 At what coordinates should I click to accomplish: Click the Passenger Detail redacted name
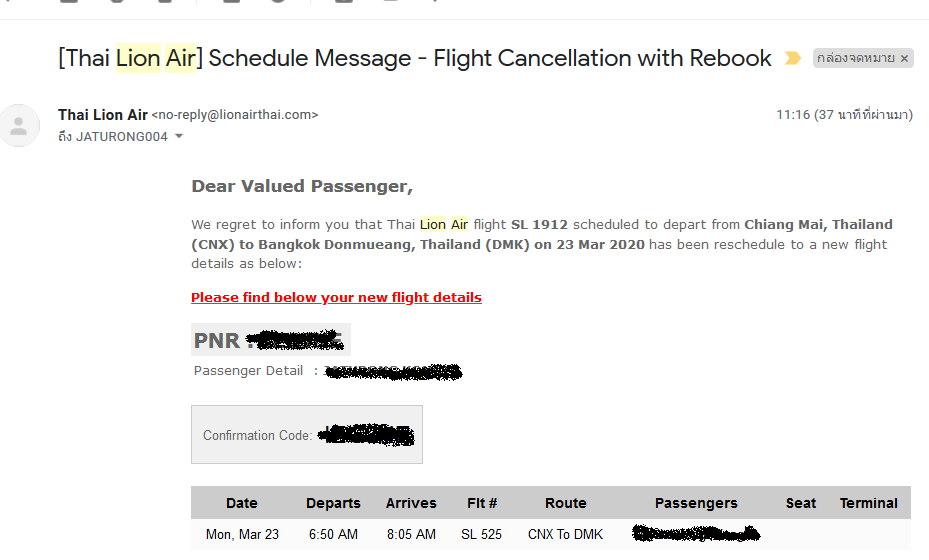(x=393, y=372)
